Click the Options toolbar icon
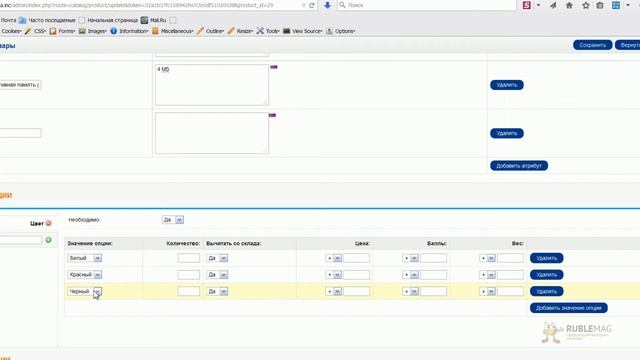Viewport: 640px width, 360px height. click(329, 31)
